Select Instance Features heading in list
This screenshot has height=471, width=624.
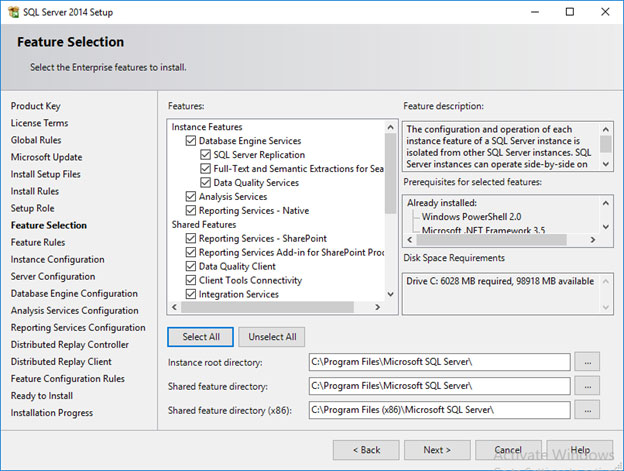(x=207, y=127)
